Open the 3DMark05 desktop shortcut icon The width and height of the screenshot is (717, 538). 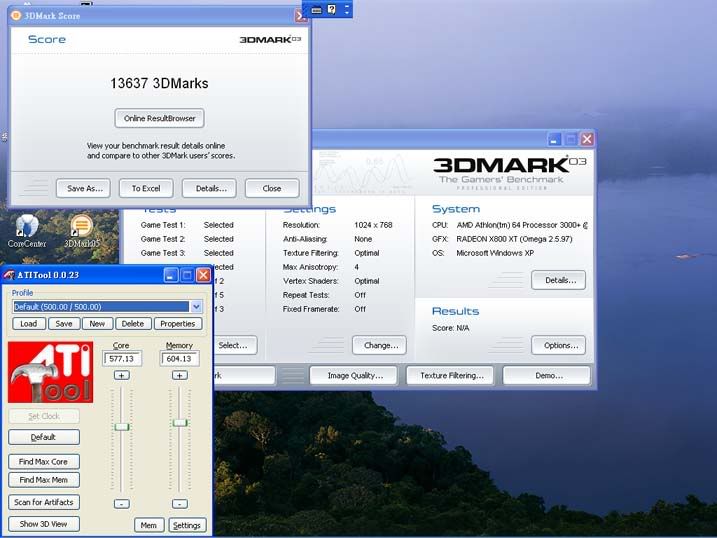click(81, 231)
